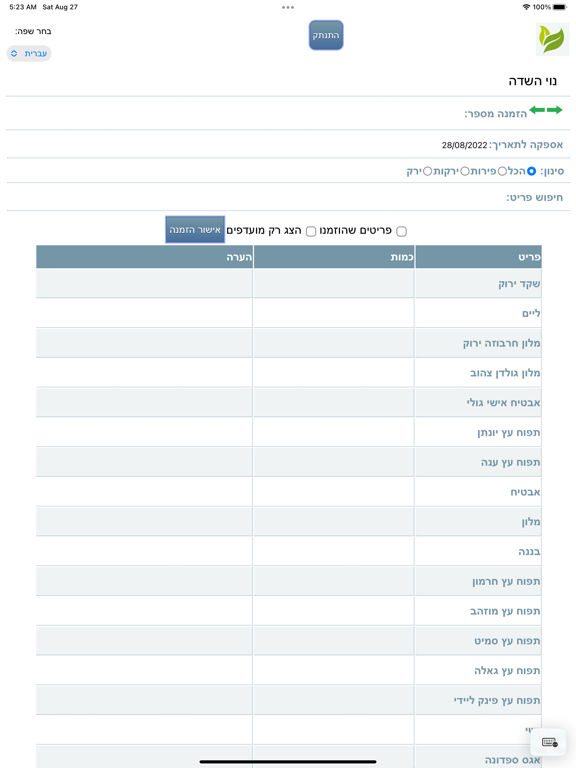Click the 'פריט' column header
576x768 pixels.
[478, 257]
